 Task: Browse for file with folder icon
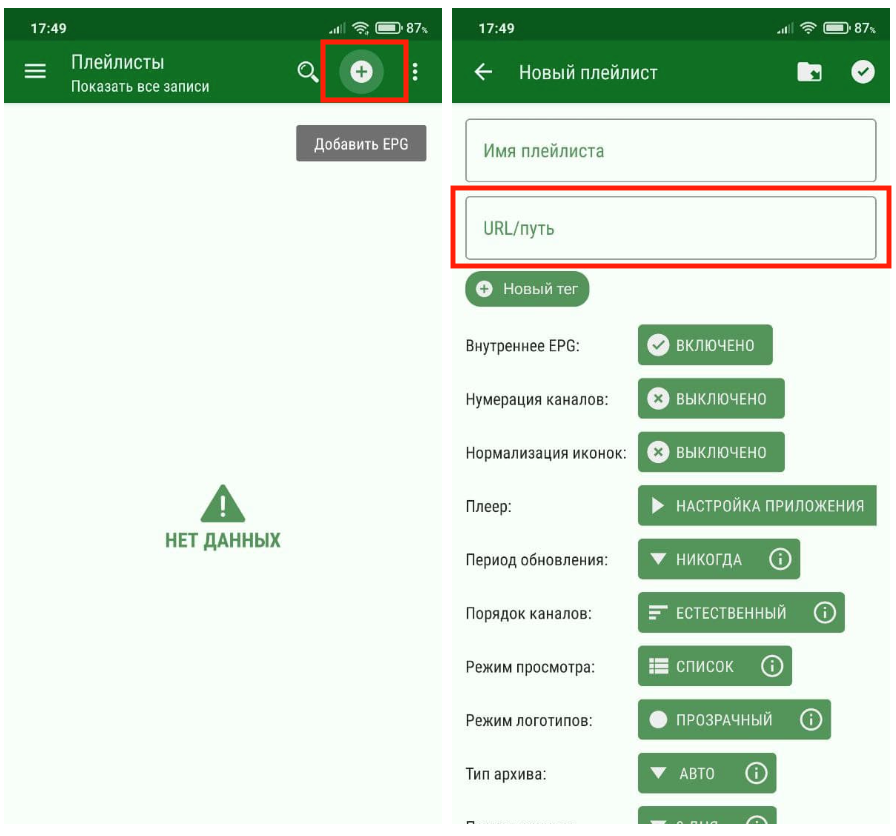(x=809, y=72)
